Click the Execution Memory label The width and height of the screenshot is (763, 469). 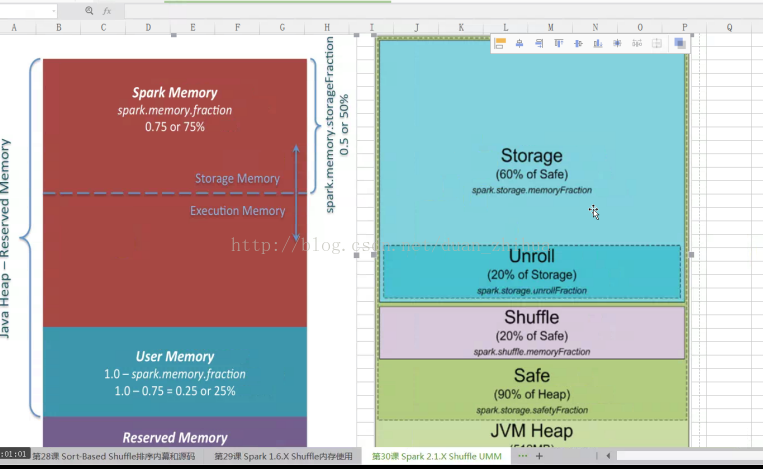pyautogui.click(x=237, y=211)
